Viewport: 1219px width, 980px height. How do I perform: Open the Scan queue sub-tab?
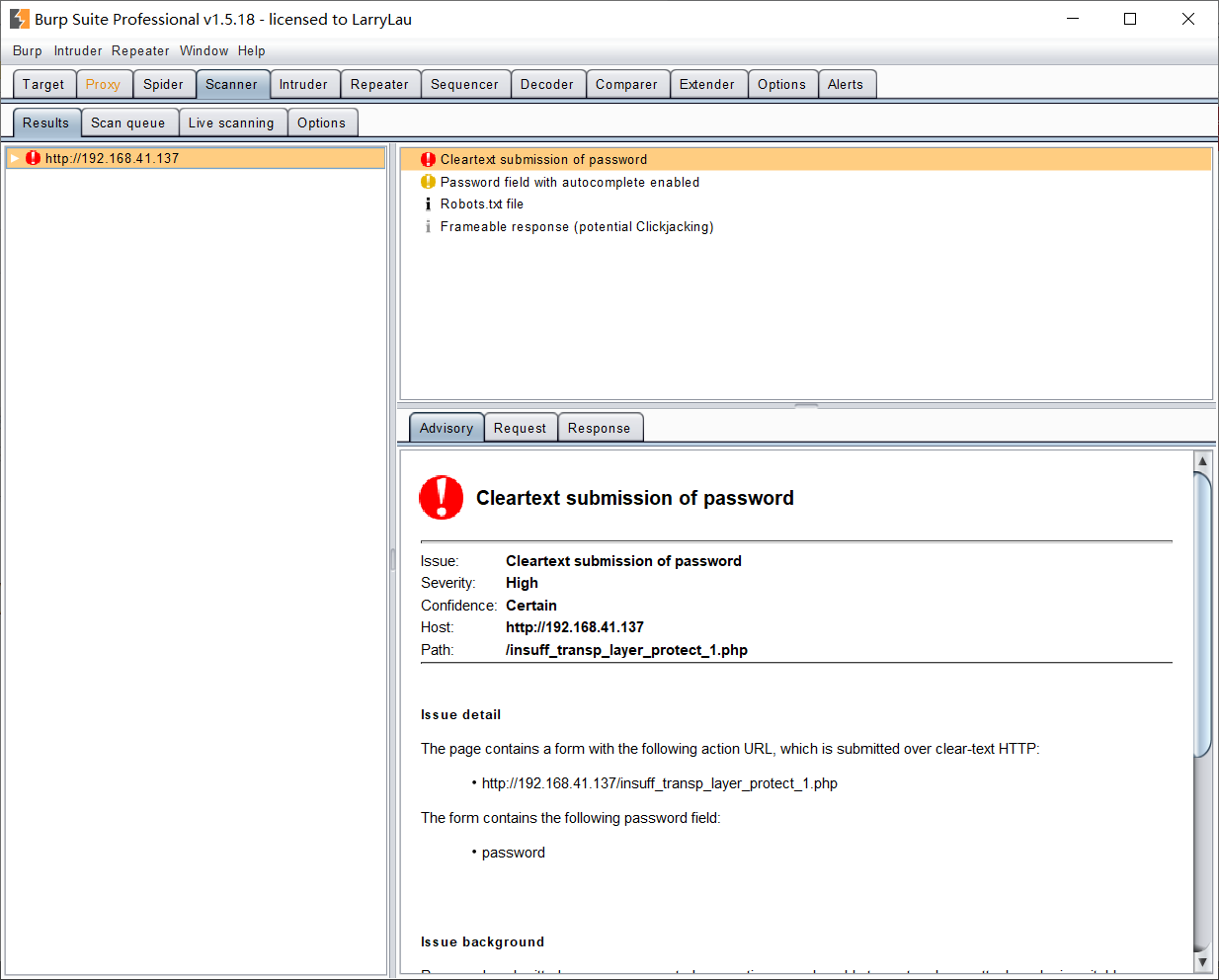[129, 122]
